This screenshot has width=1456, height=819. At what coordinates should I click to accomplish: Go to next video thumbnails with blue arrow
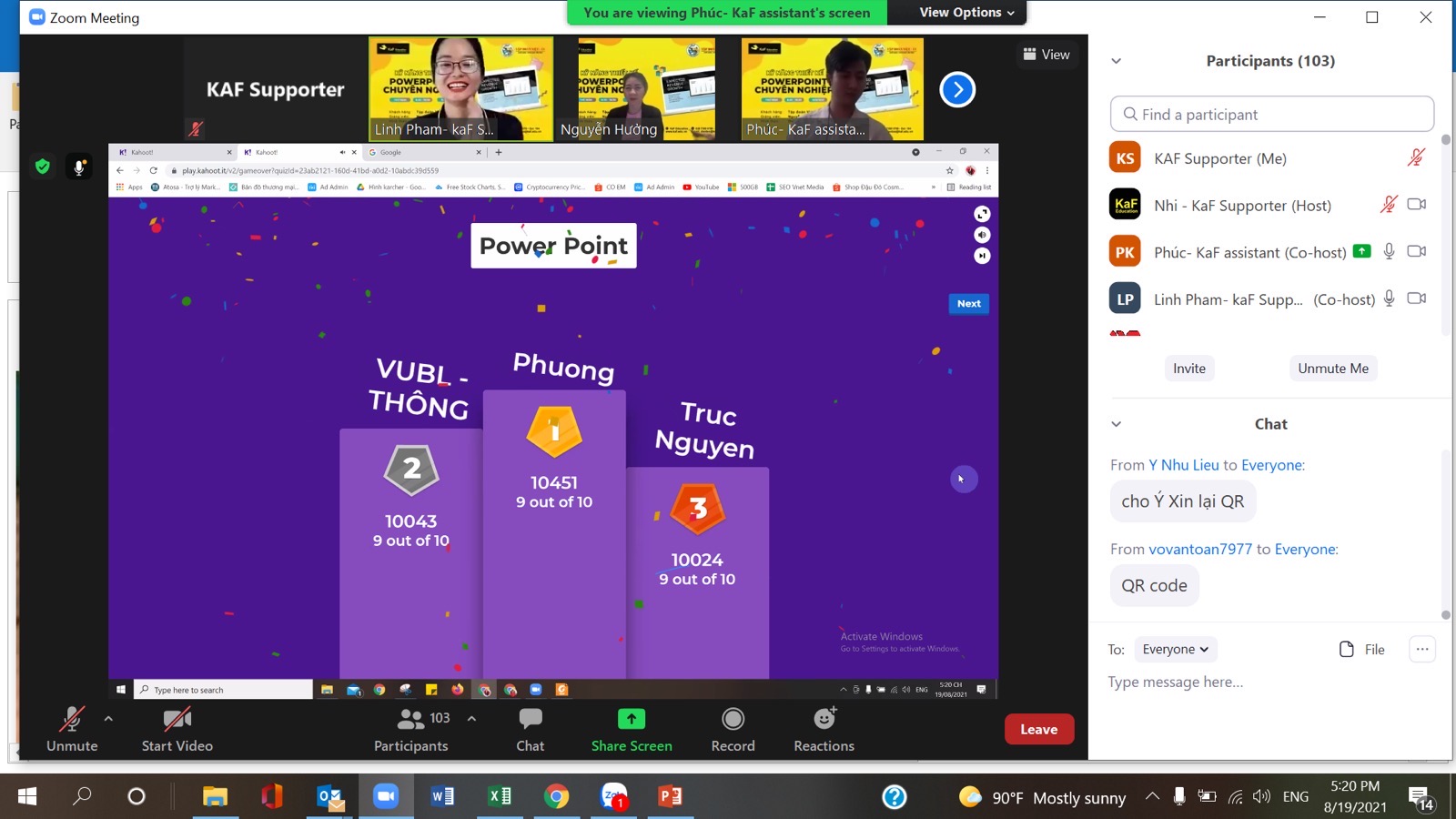click(x=957, y=89)
